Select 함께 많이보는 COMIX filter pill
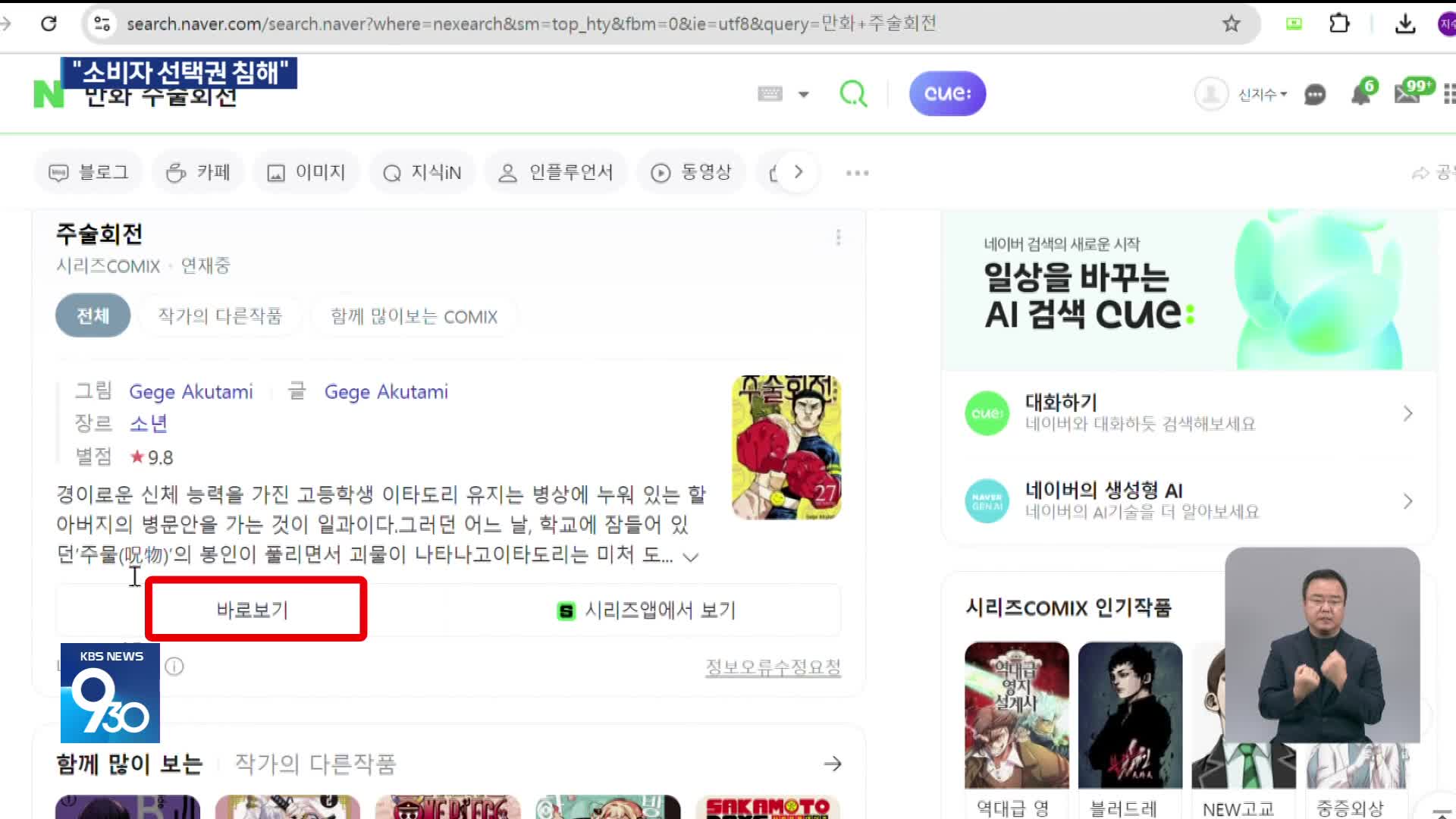This screenshot has height=819, width=1456. (414, 316)
